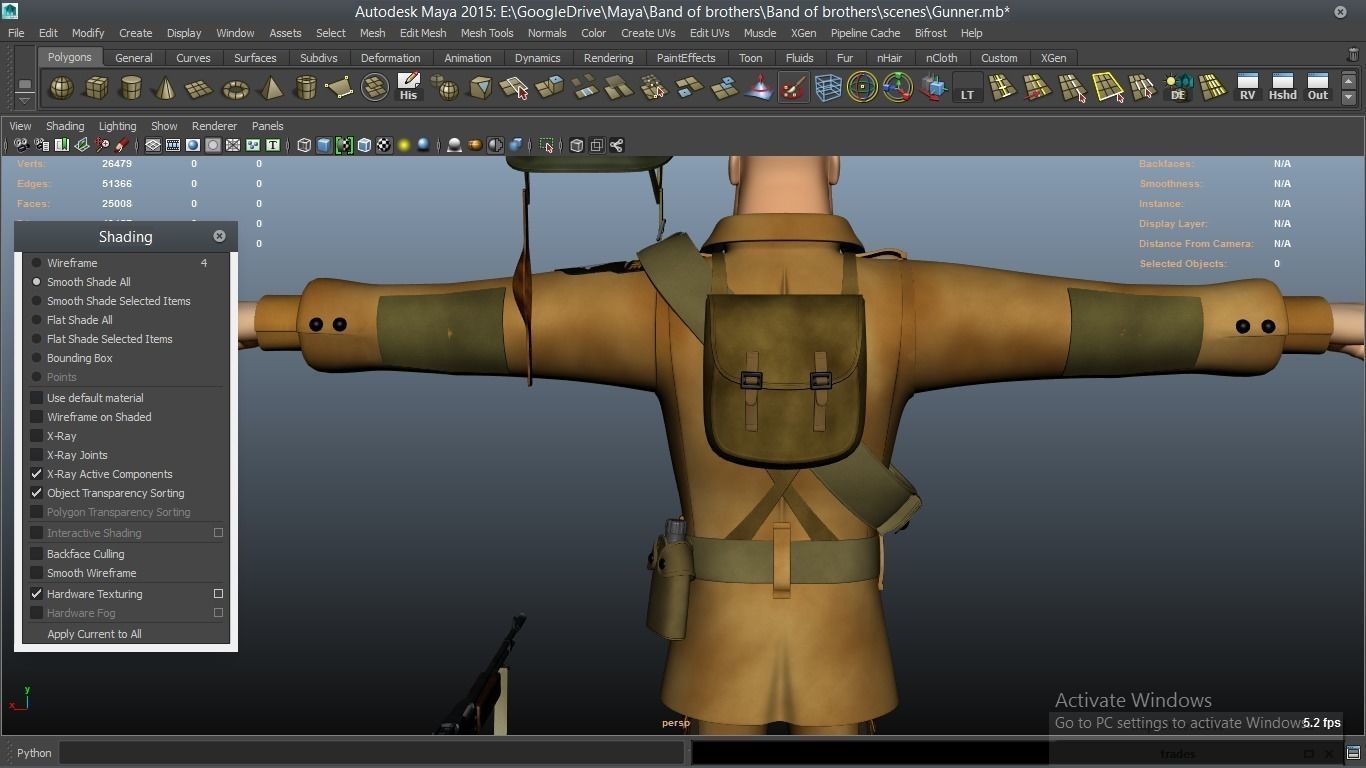Select Bounding Box shading radio option
This screenshot has height=768, width=1366.
(x=37, y=358)
